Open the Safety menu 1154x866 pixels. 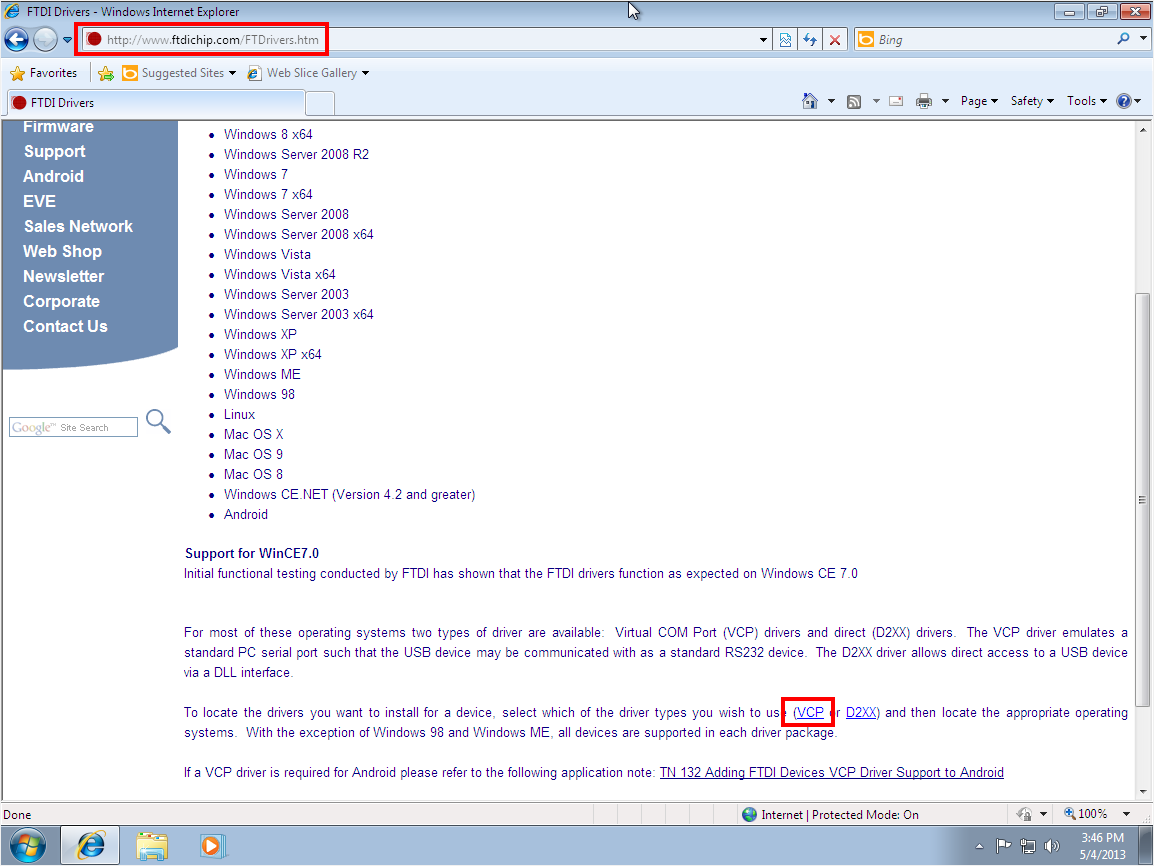click(x=1032, y=101)
